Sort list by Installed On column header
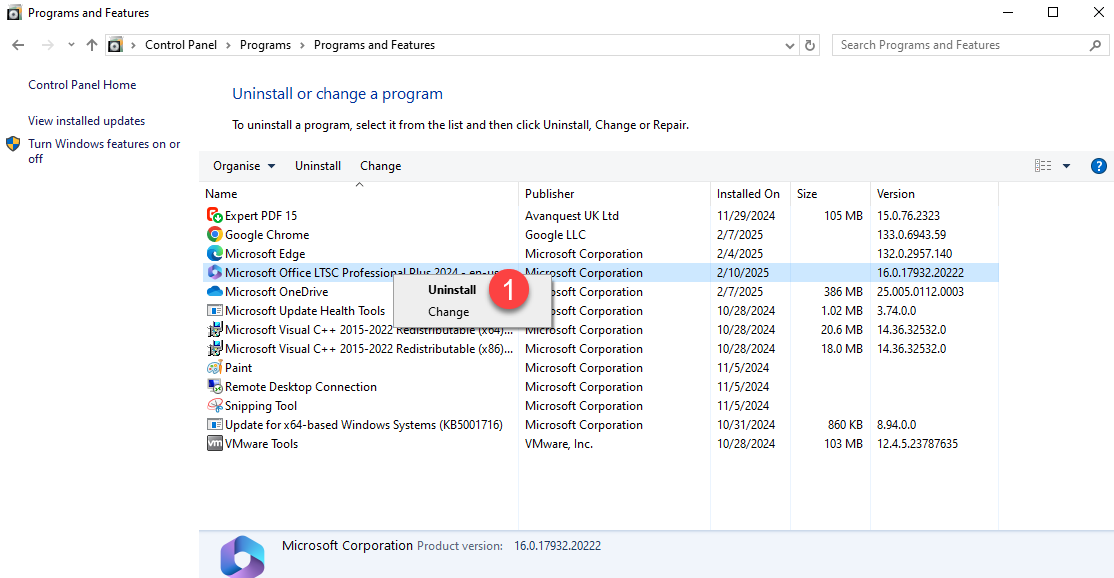 pos(750,194)
